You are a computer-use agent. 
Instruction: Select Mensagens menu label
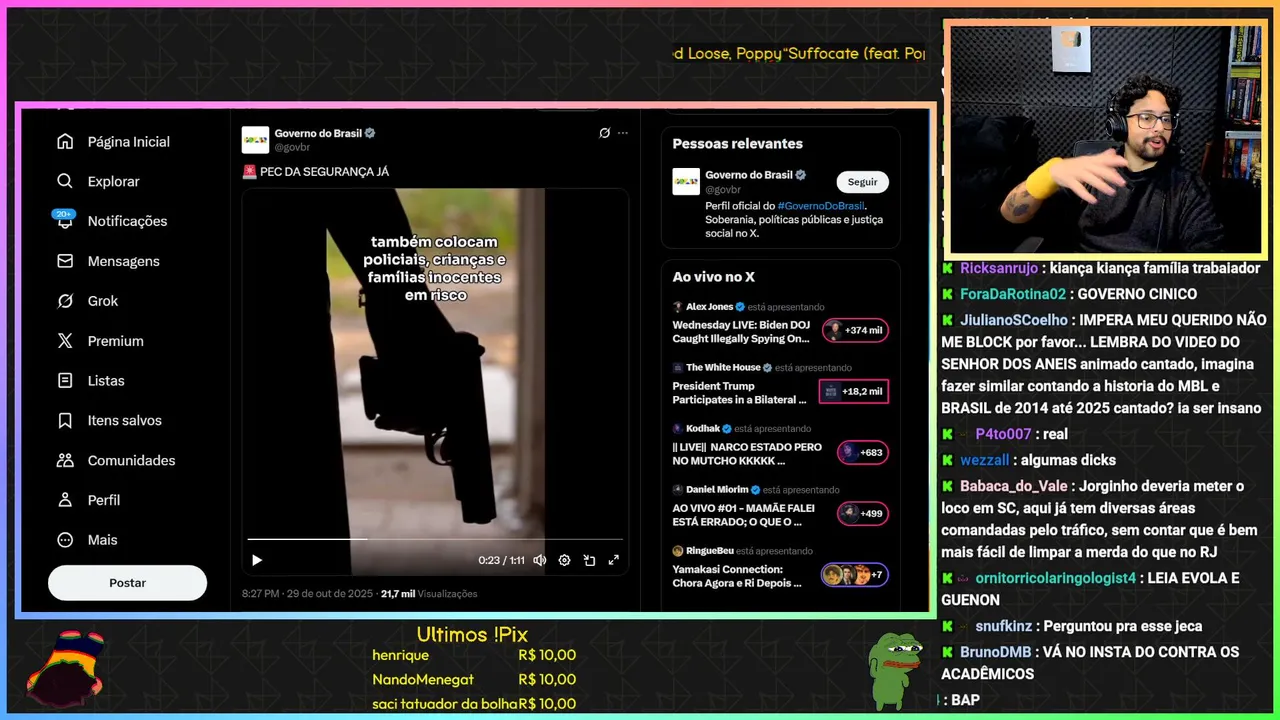click(x=124, y=261)
